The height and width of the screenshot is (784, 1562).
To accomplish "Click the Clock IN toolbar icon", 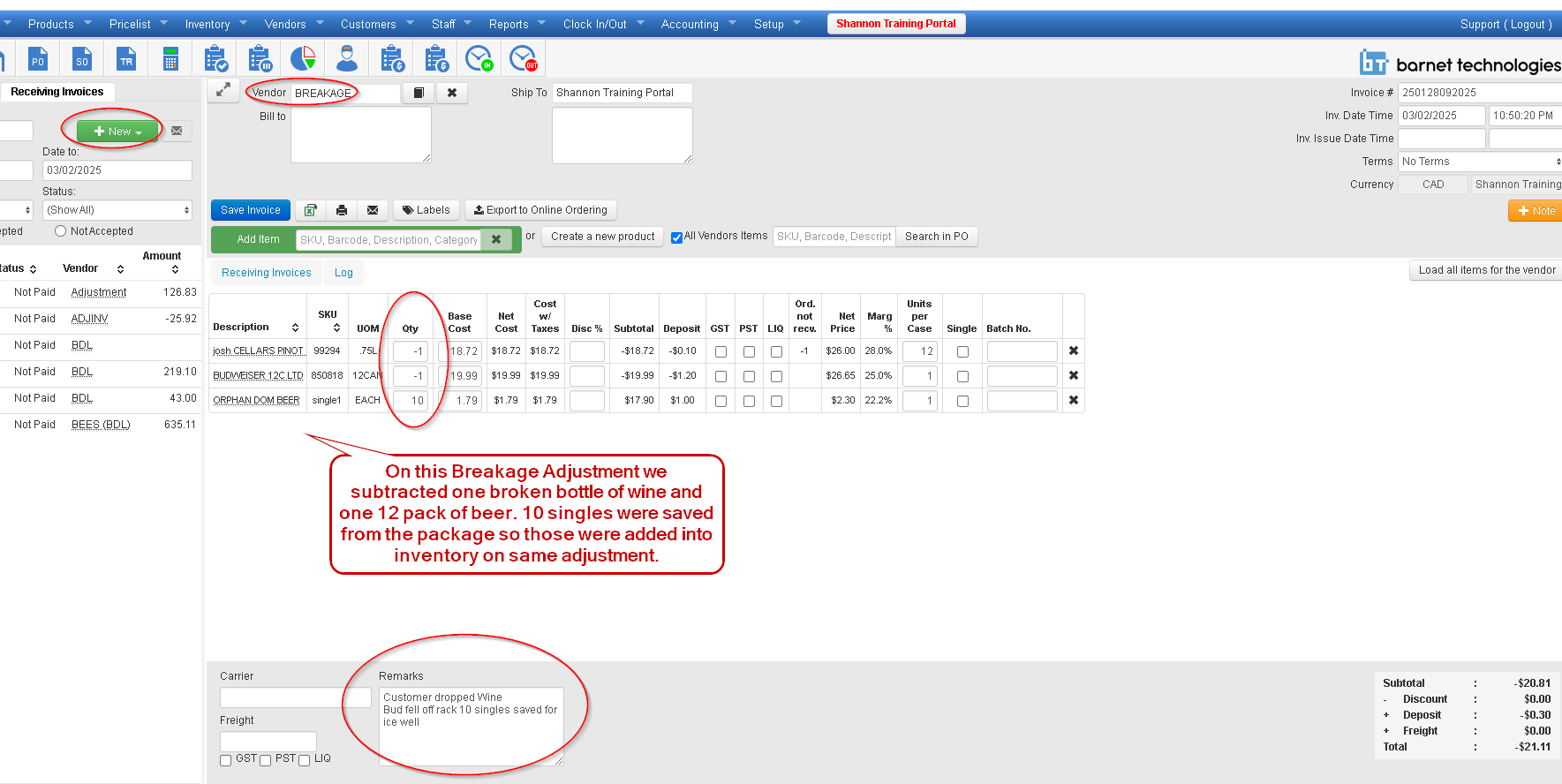I will coord(479,59).
